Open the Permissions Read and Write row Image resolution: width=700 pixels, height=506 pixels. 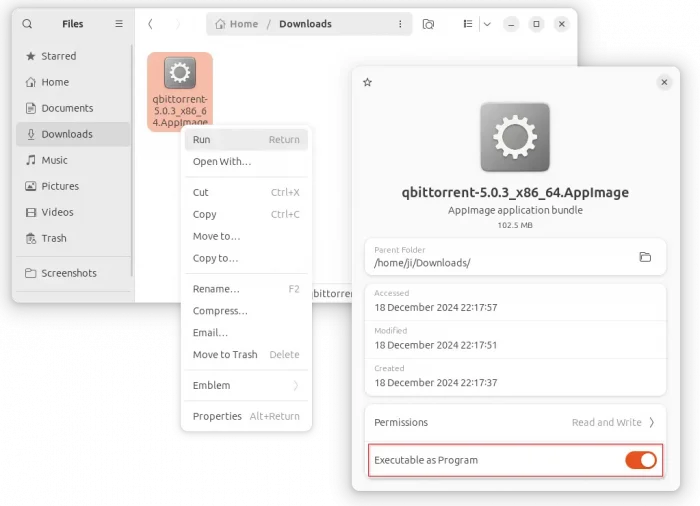click(515, 422)
